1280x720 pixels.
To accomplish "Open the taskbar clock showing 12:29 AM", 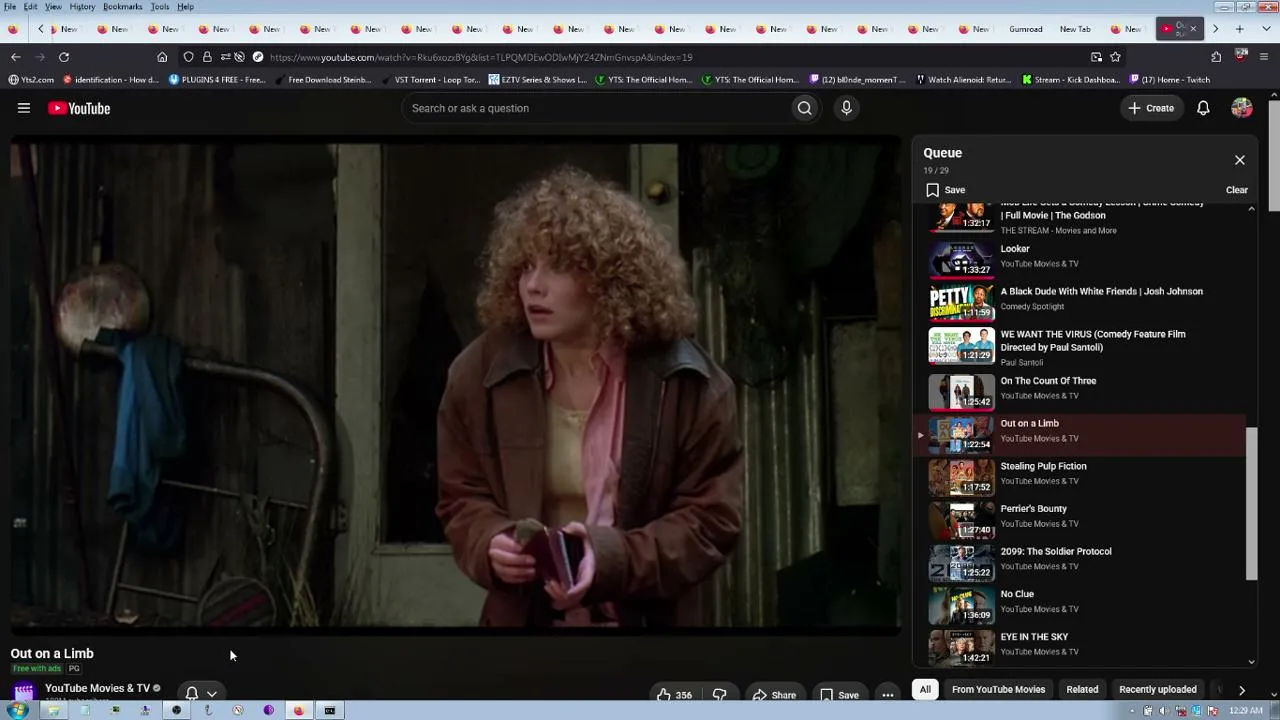I will tap(1246, 711).
